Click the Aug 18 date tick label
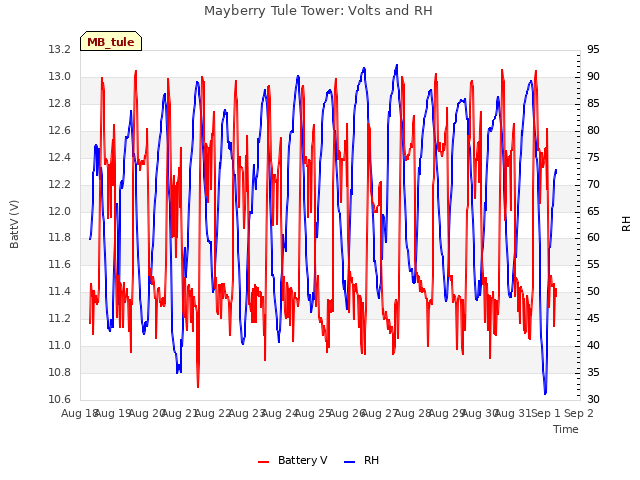The width and height of the screenshot is (640, 480). [x=79, y=413]
